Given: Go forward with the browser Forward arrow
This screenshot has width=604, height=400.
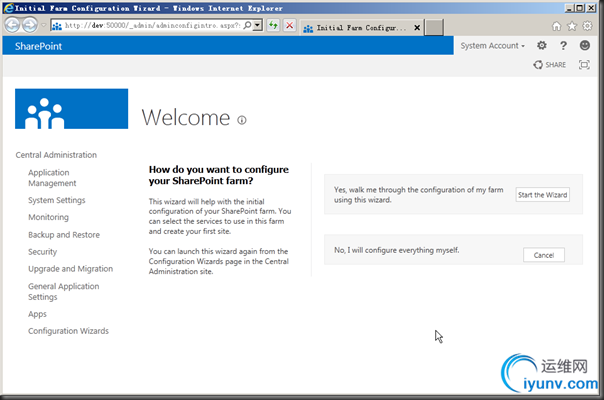Looking at the screenshot, I should coord(30,25).
